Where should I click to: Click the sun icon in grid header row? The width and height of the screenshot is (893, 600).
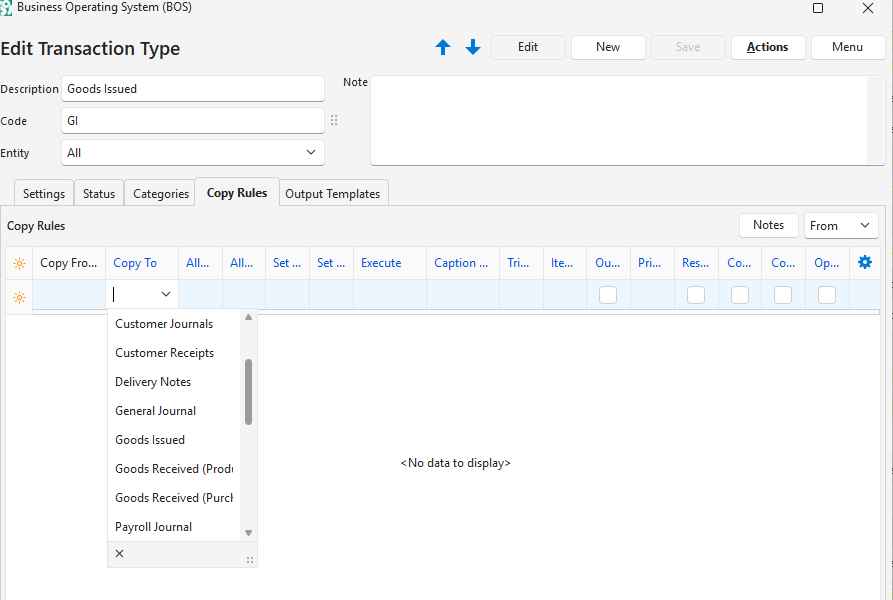tap(19, 263)
